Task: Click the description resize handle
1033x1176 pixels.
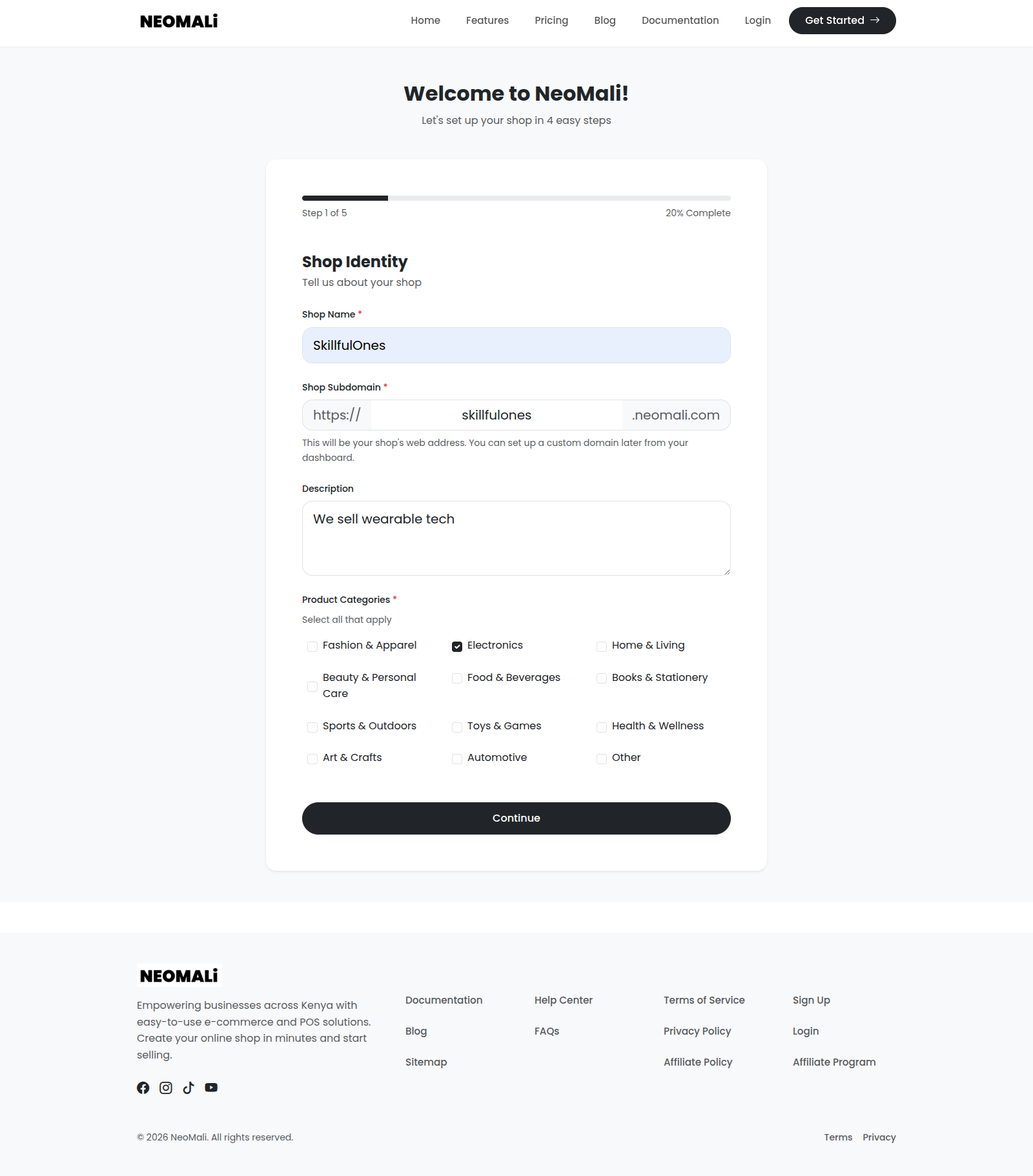Action: pos(726,571)
